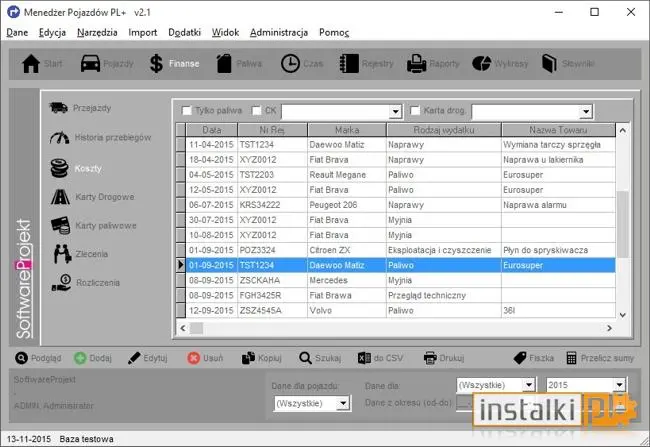Click the Dodaj add button
The image size is (650, 447).
point(93,358)
